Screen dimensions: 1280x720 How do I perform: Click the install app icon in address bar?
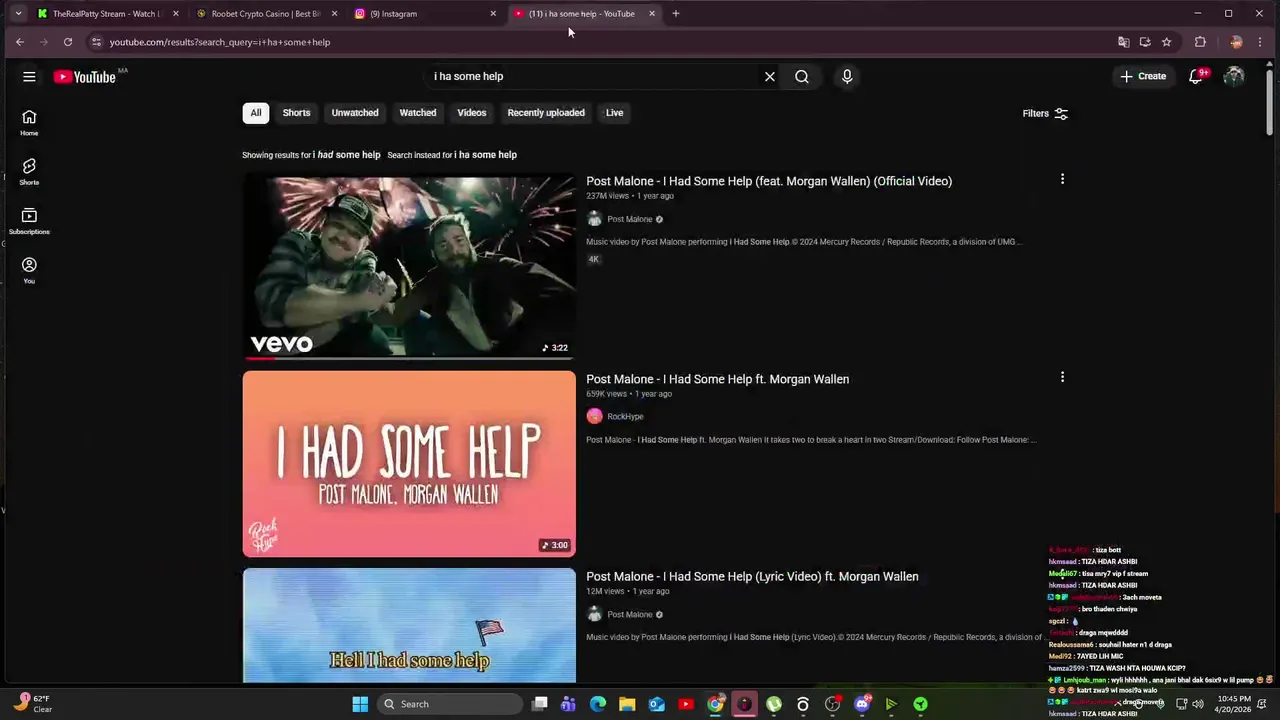click(x=1145, y=42)
